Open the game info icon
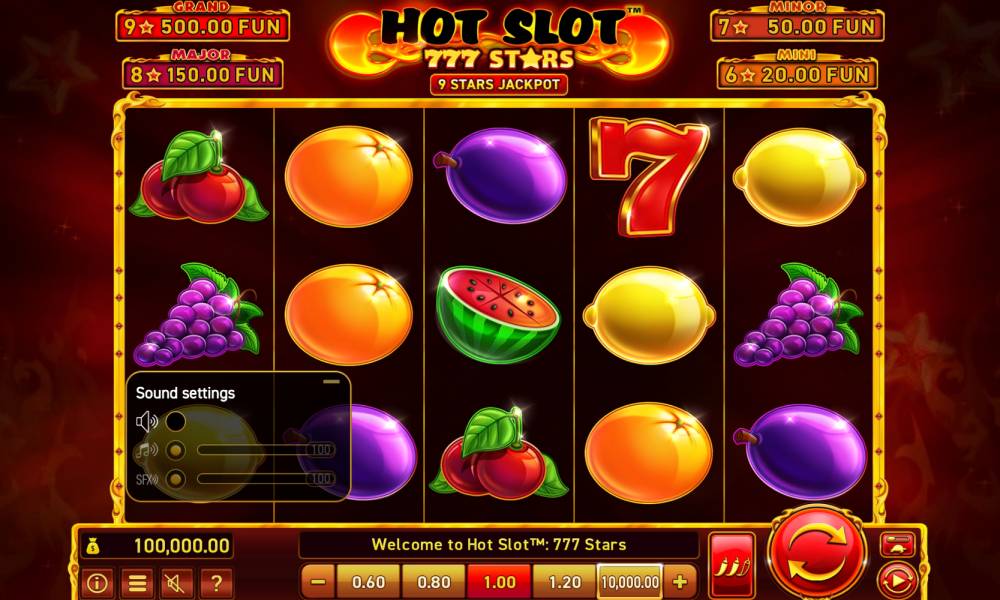 (x=97, y=582)
